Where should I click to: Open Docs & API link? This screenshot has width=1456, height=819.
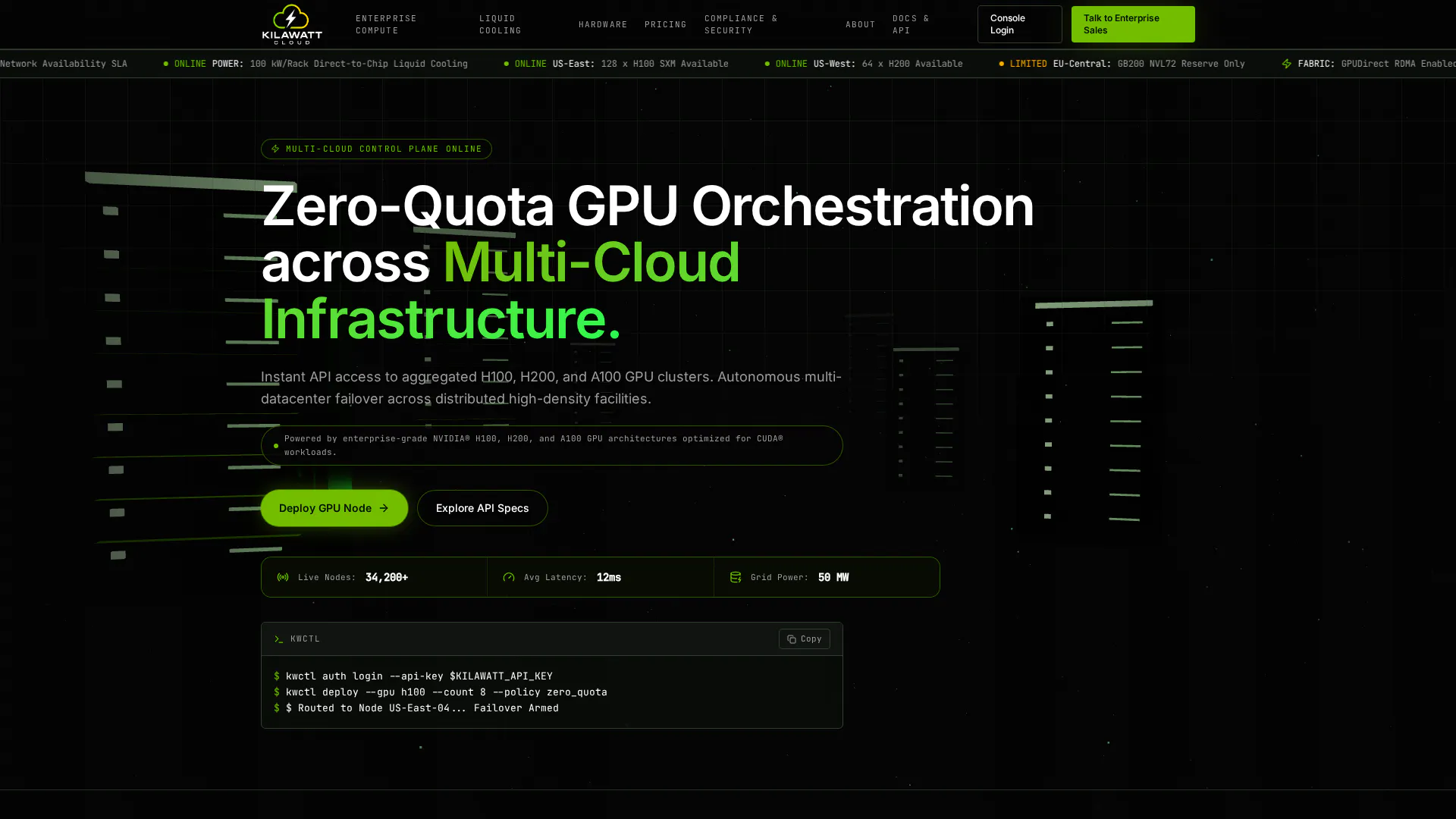[x=911, y=24]
